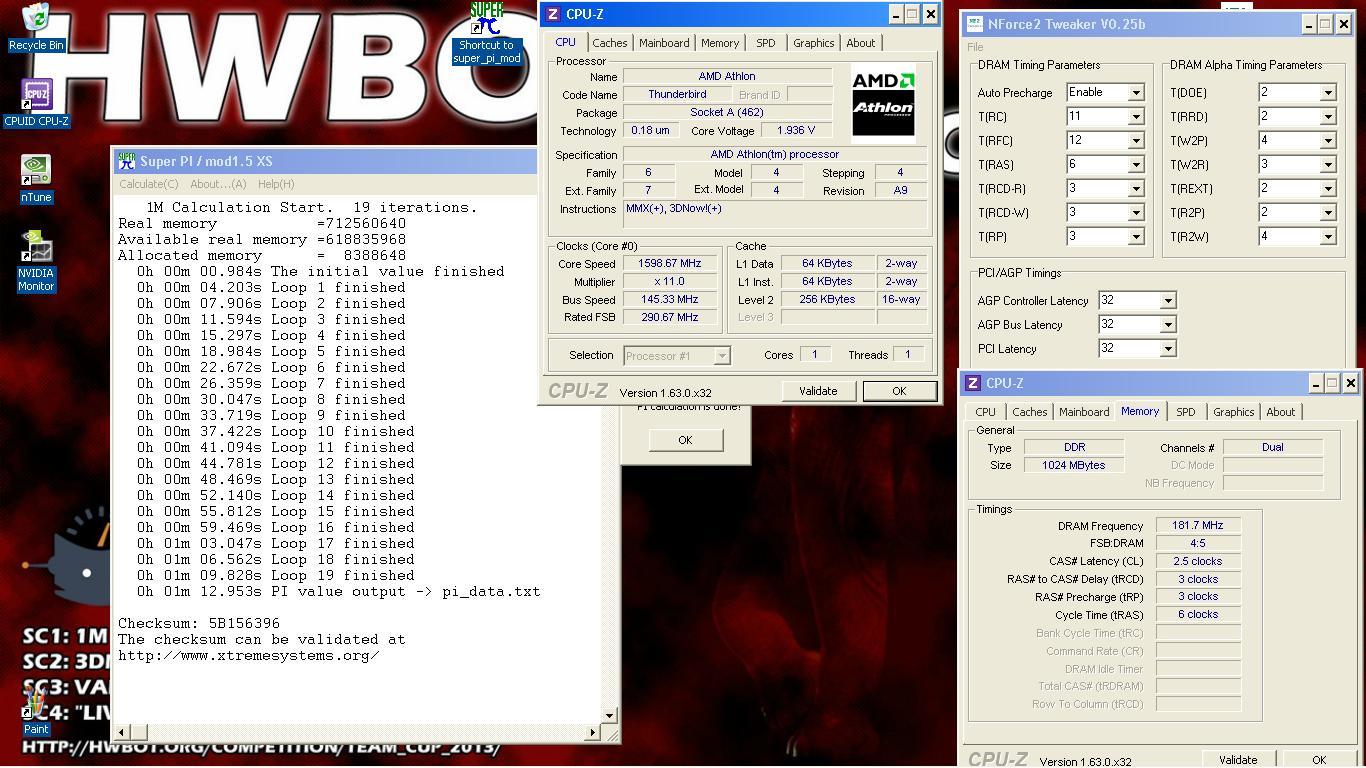The height and width of the screenshot is (768, 1366).
Task: Open the Recycle Bin desktop icon
Action: 36,27
